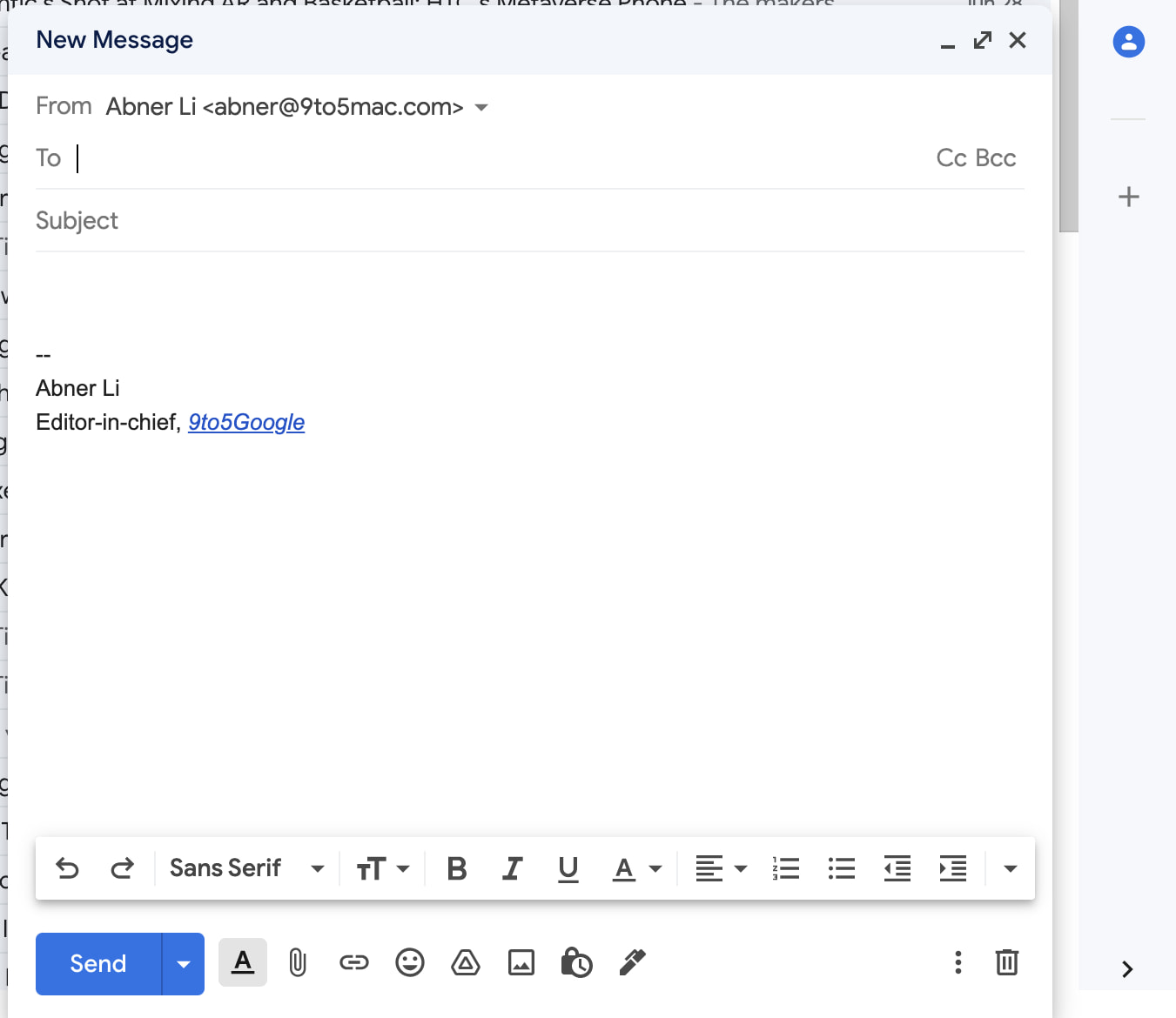Insert an emoji into the email

409,963
